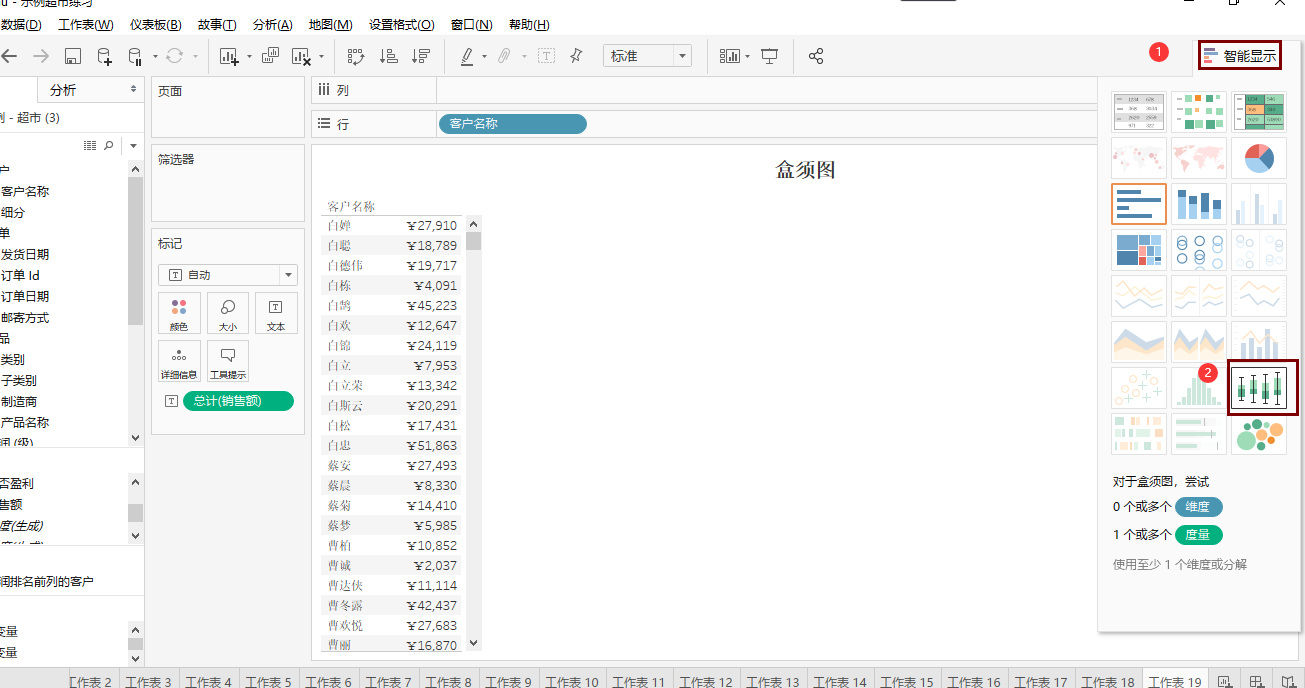Choose the histogram chart in Show Me
1305x688 pixels.
point(1199,387)
